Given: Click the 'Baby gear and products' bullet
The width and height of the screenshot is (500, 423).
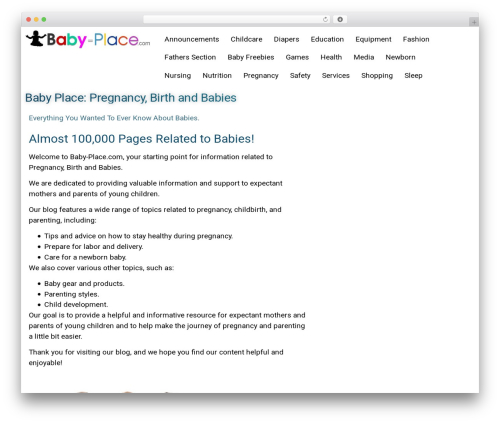Looking at the screenshot, I should pyautogui.click(x=84, y=284).
